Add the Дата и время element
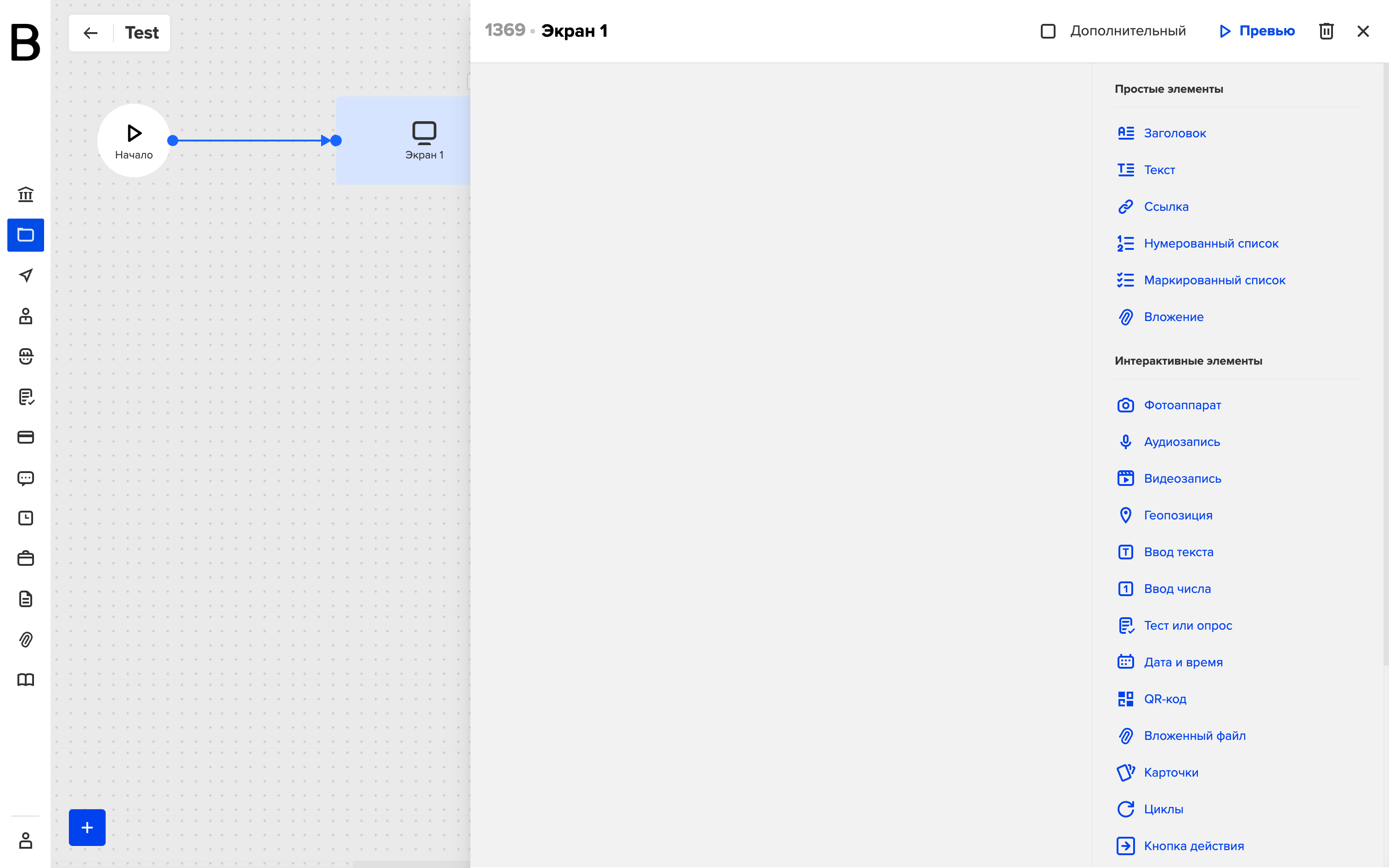Viewport: 1389px width, 868px height. pyautogui.click(x=1170, y=662)
